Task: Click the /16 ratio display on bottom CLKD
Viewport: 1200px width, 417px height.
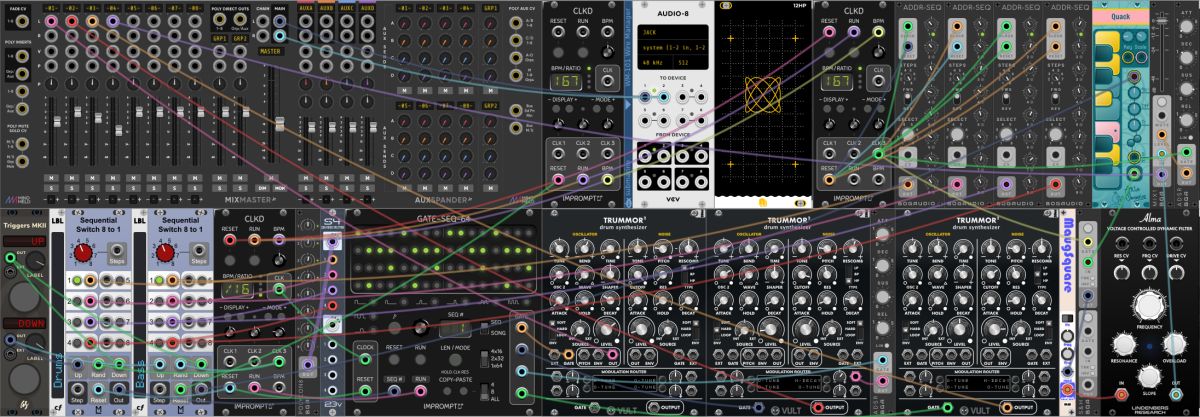Action: 236,291
